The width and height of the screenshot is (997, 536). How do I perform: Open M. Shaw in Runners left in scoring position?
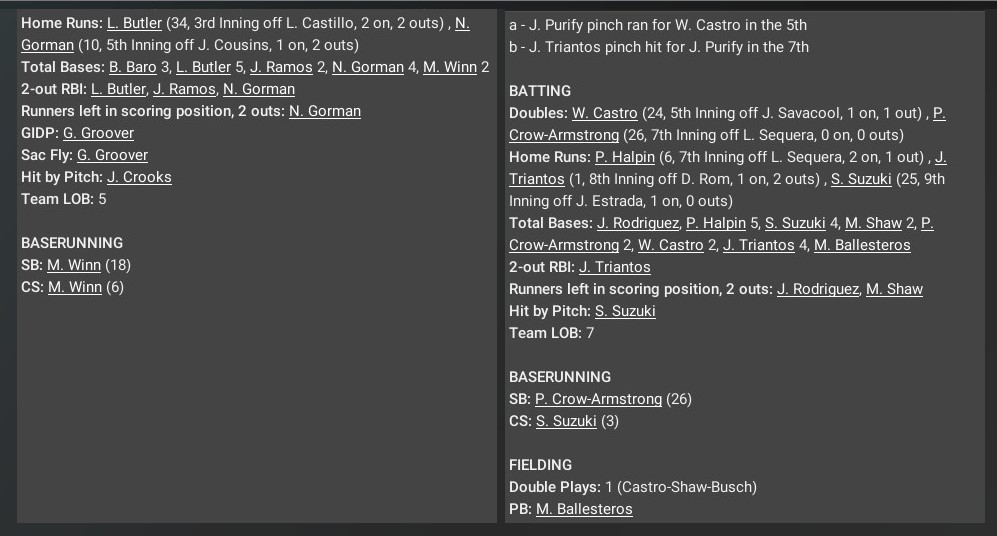click(894, 289)
